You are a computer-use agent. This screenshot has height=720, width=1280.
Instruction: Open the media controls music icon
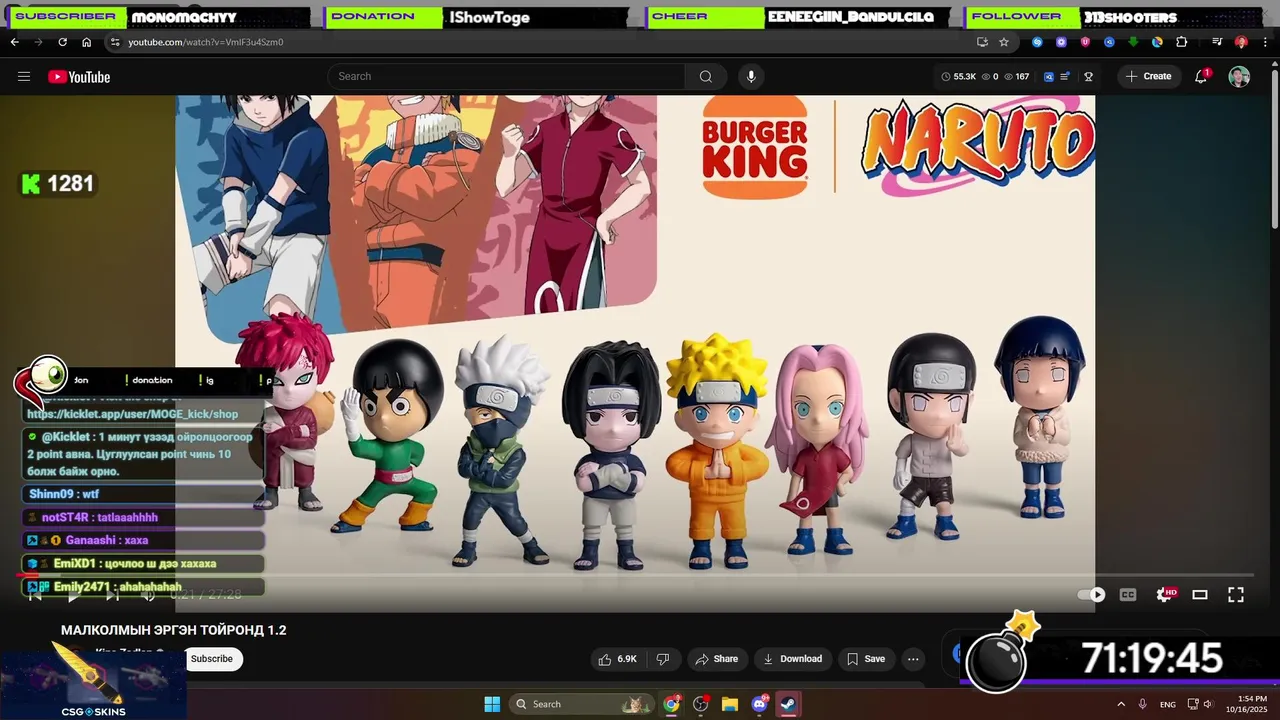click(1217, 42)
